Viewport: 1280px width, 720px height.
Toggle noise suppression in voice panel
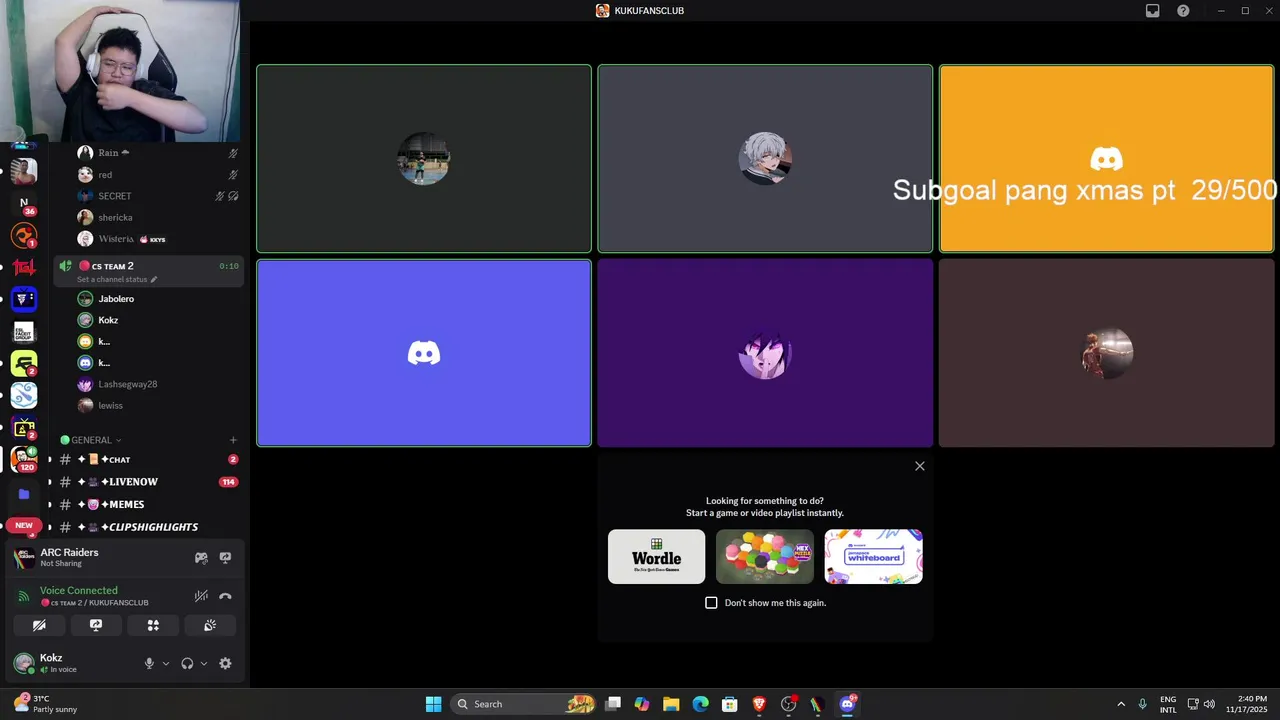(201, 596)
